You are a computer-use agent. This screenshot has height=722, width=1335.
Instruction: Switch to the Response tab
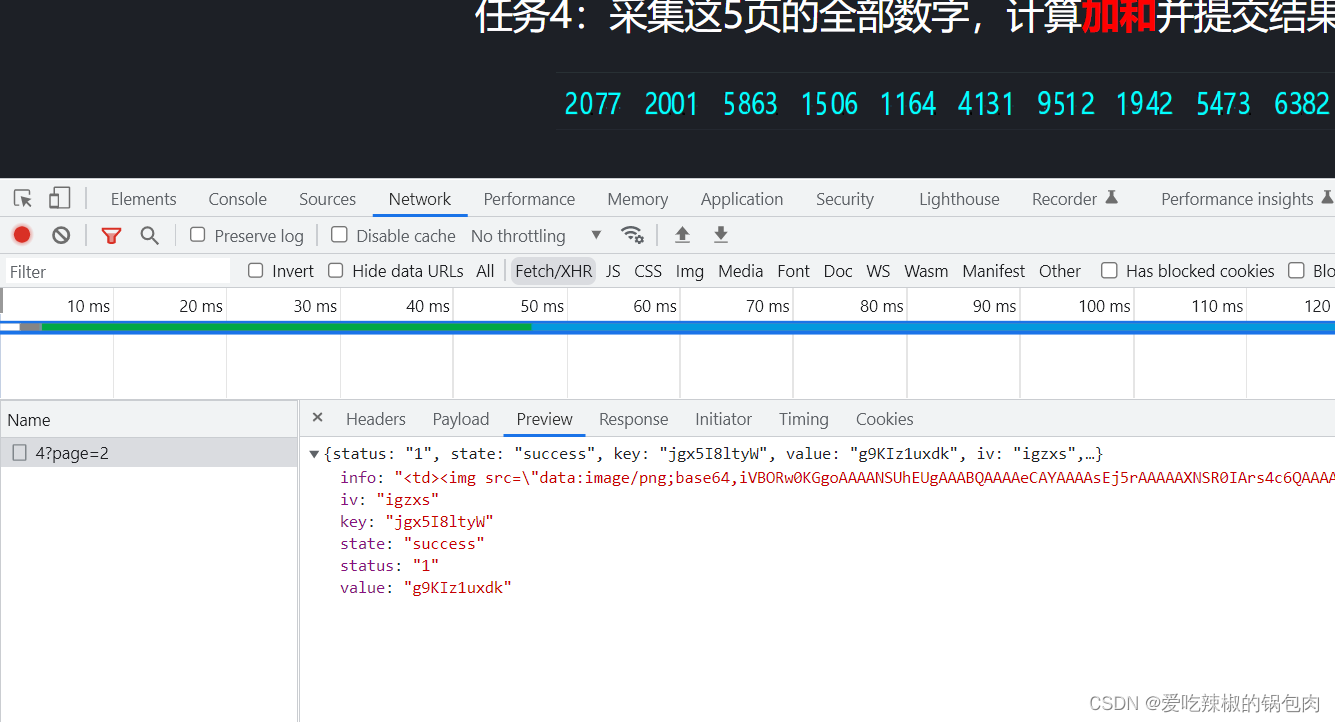[x=633, y=419]
